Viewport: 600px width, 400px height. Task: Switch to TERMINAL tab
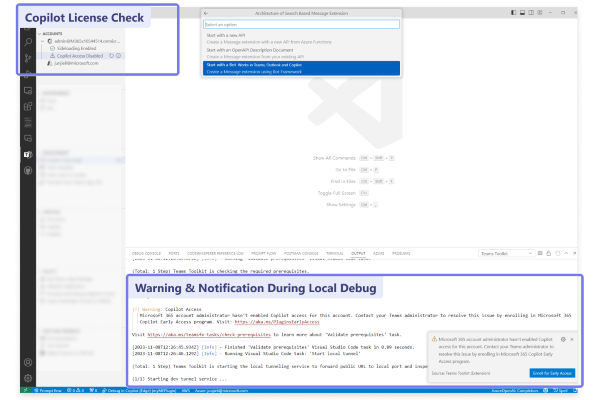click(x=334, y=253)
